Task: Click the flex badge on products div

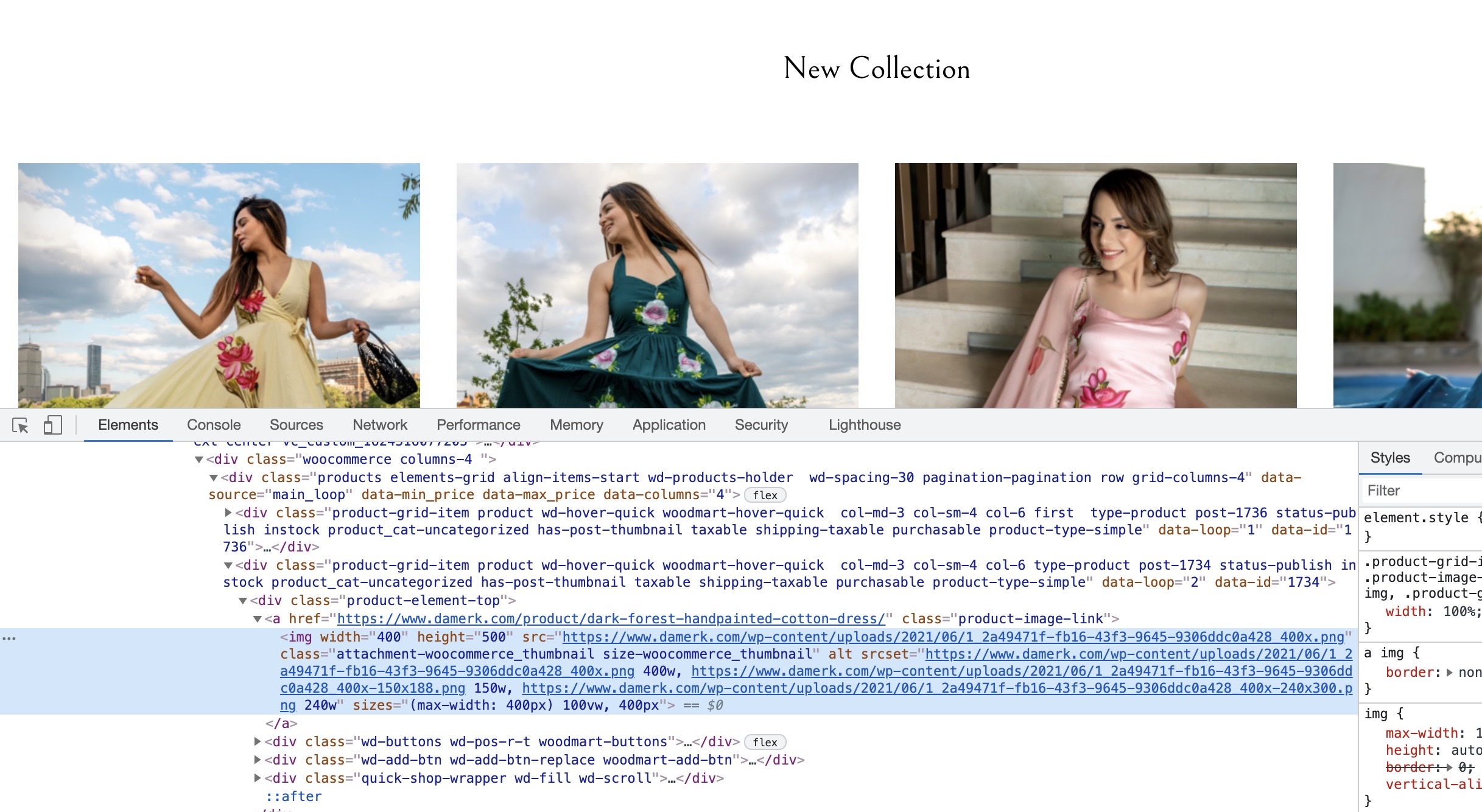Action: point(765,495)
